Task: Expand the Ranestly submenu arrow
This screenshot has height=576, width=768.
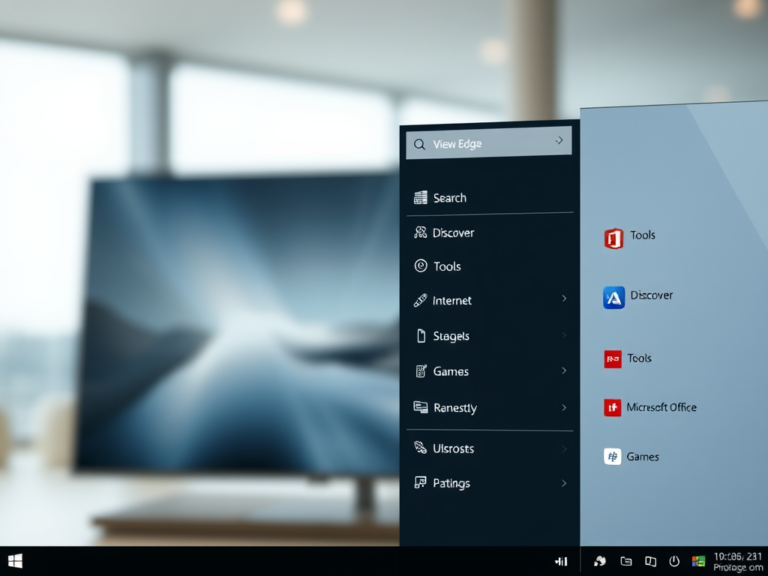Action: pos(564,408)
